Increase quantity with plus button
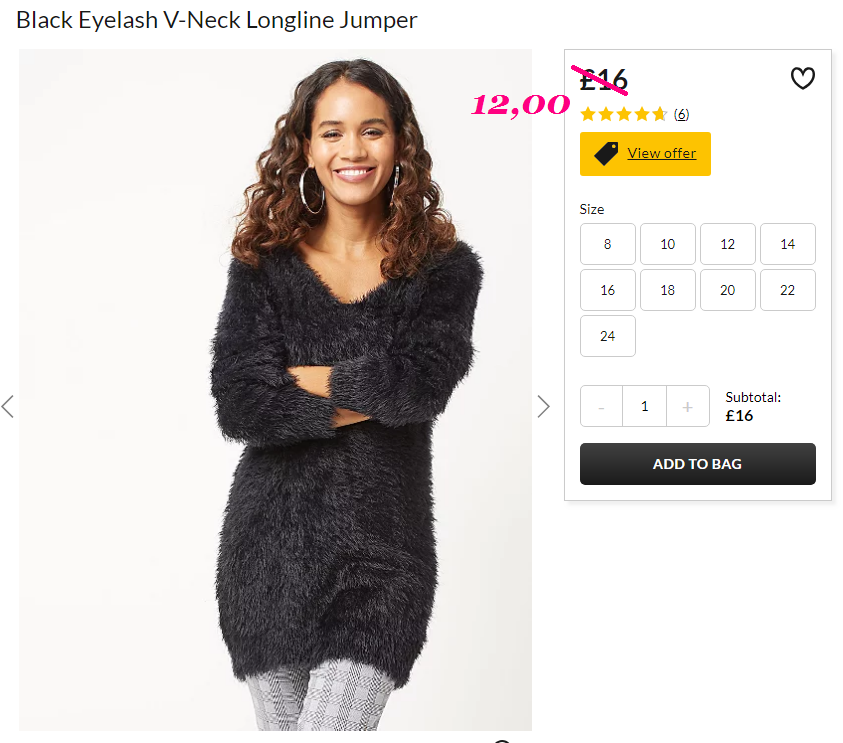 pos(688,406)
